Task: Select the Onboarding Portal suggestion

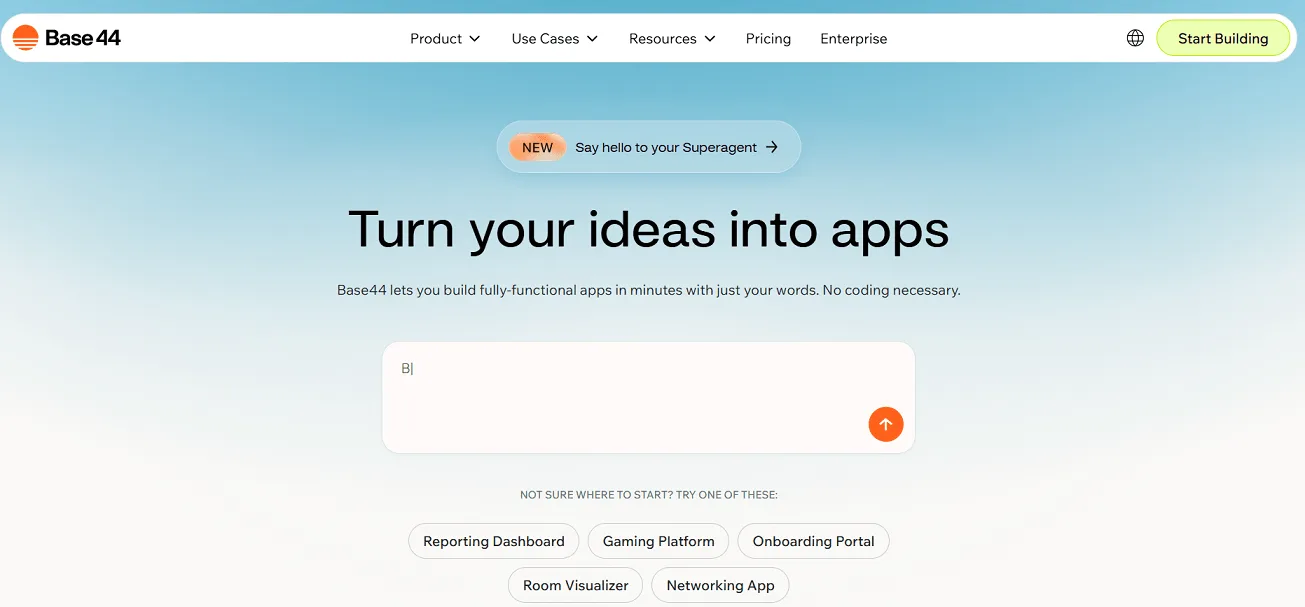Action: click(x=813, y=541)
